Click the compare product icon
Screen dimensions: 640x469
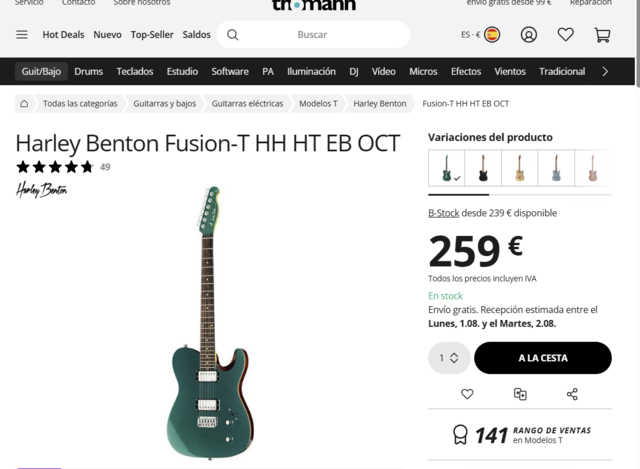pos(520,394)
